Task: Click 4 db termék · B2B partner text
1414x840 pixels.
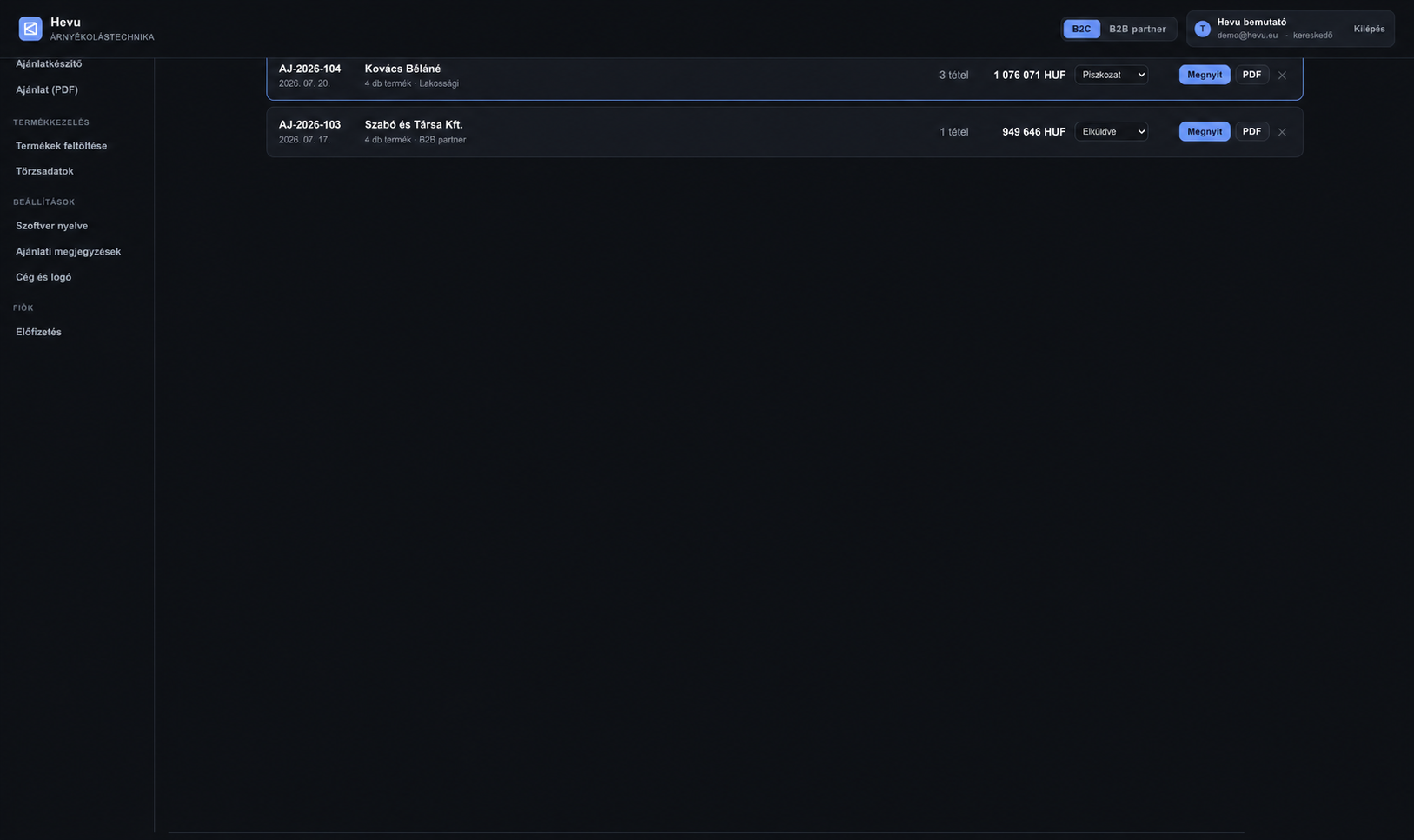Action: [415, 140]
